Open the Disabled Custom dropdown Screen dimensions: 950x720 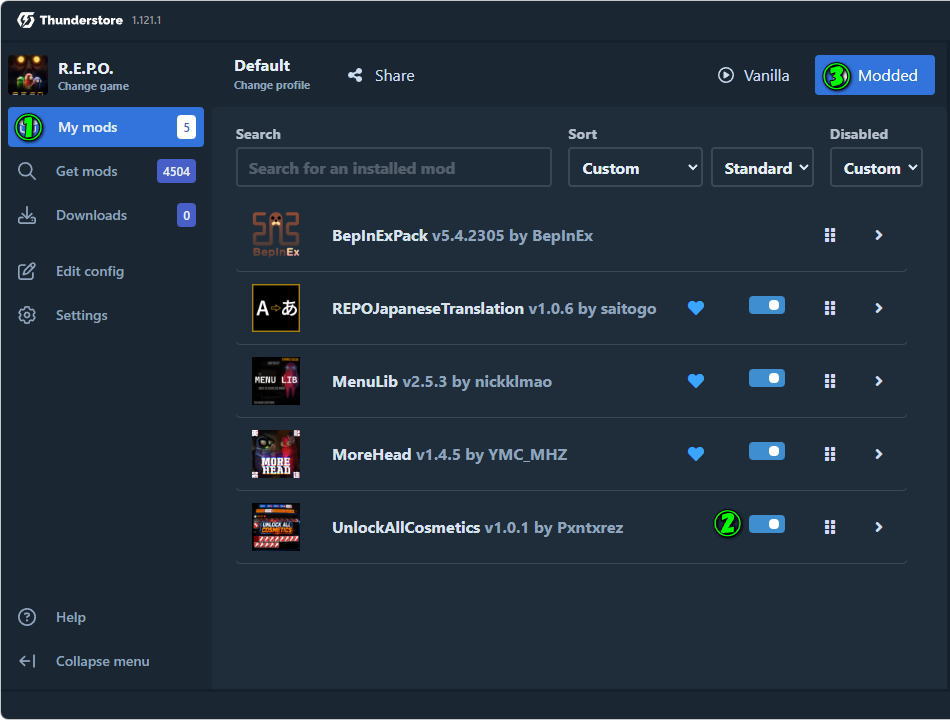point(876,167)
